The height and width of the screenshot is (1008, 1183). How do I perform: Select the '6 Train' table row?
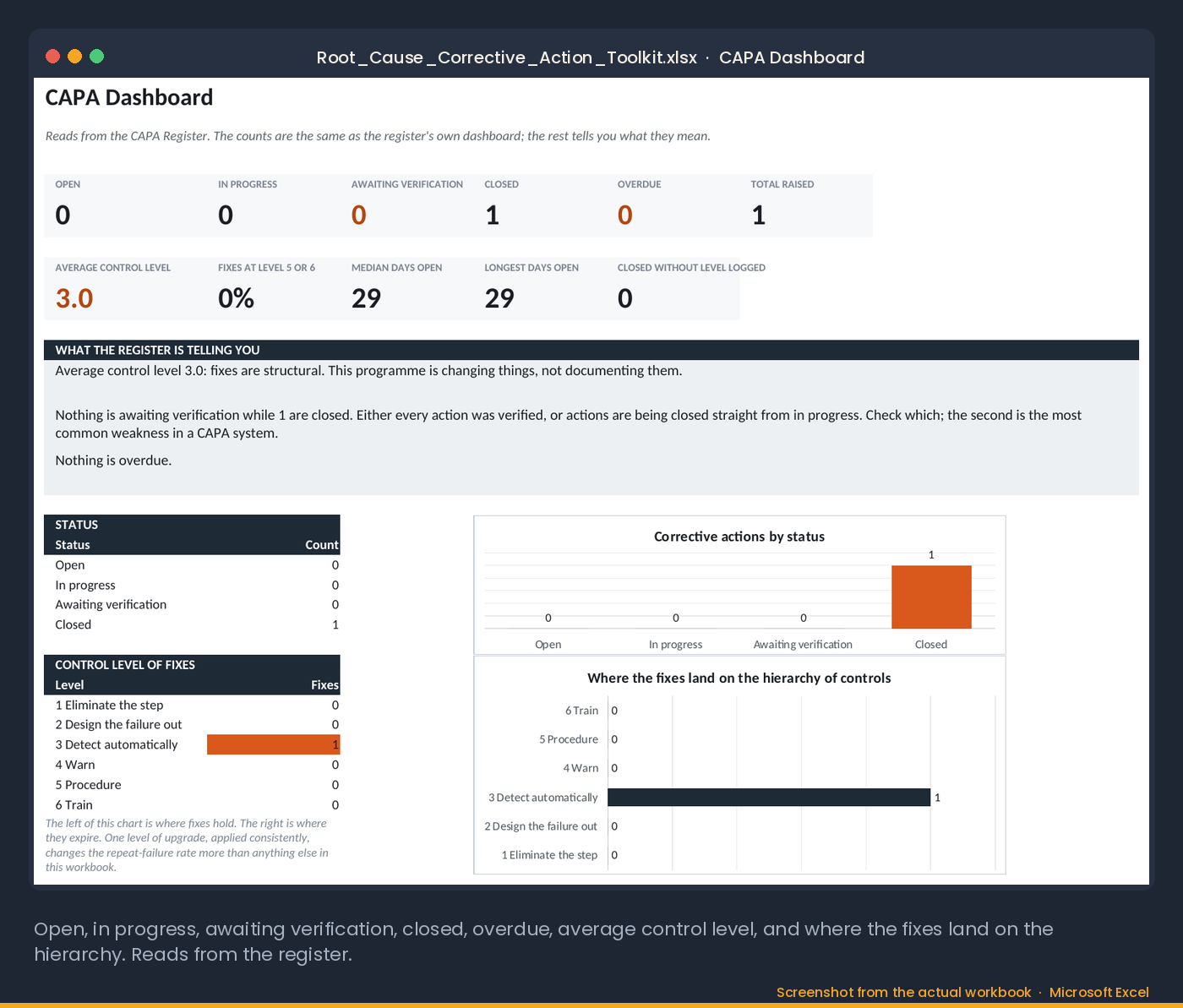(192, 805)
